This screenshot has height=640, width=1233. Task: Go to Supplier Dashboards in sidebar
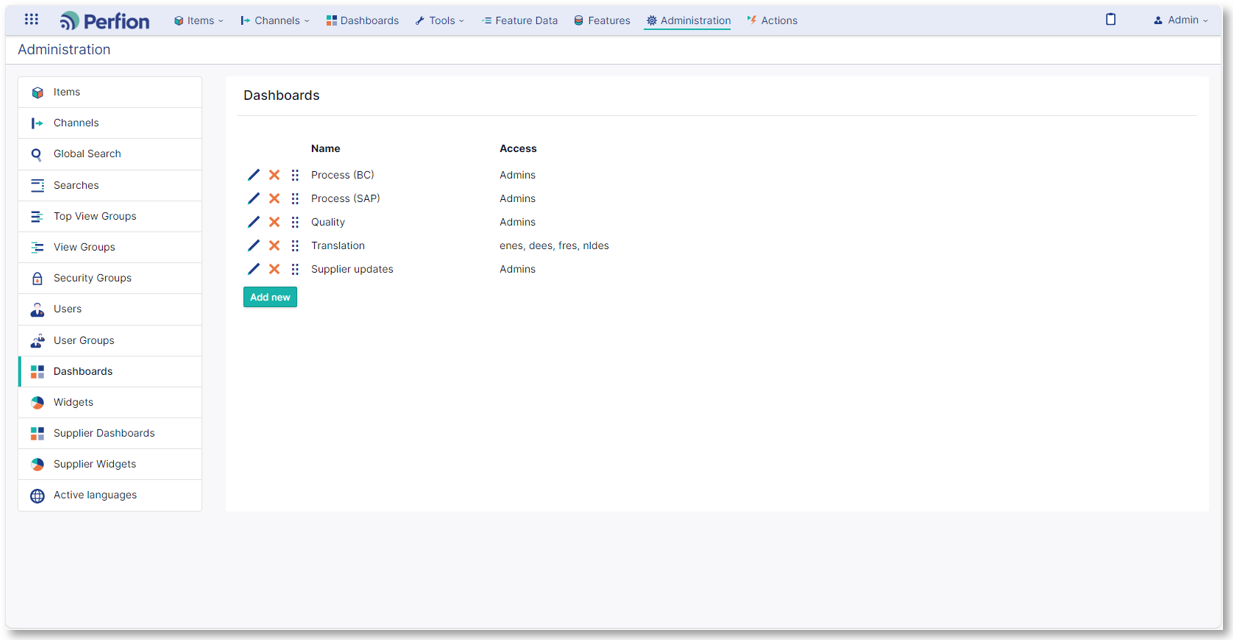(x=110, y=433)
